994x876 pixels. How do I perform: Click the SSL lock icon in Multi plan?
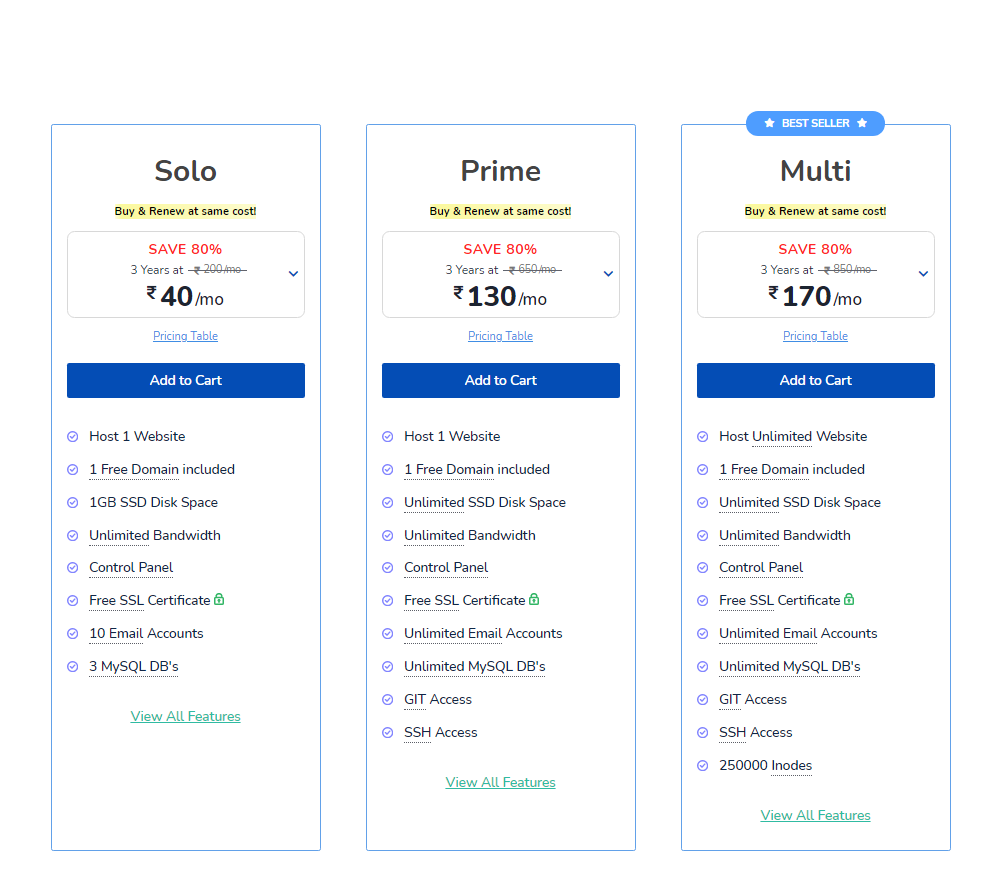tap(849, 600)
